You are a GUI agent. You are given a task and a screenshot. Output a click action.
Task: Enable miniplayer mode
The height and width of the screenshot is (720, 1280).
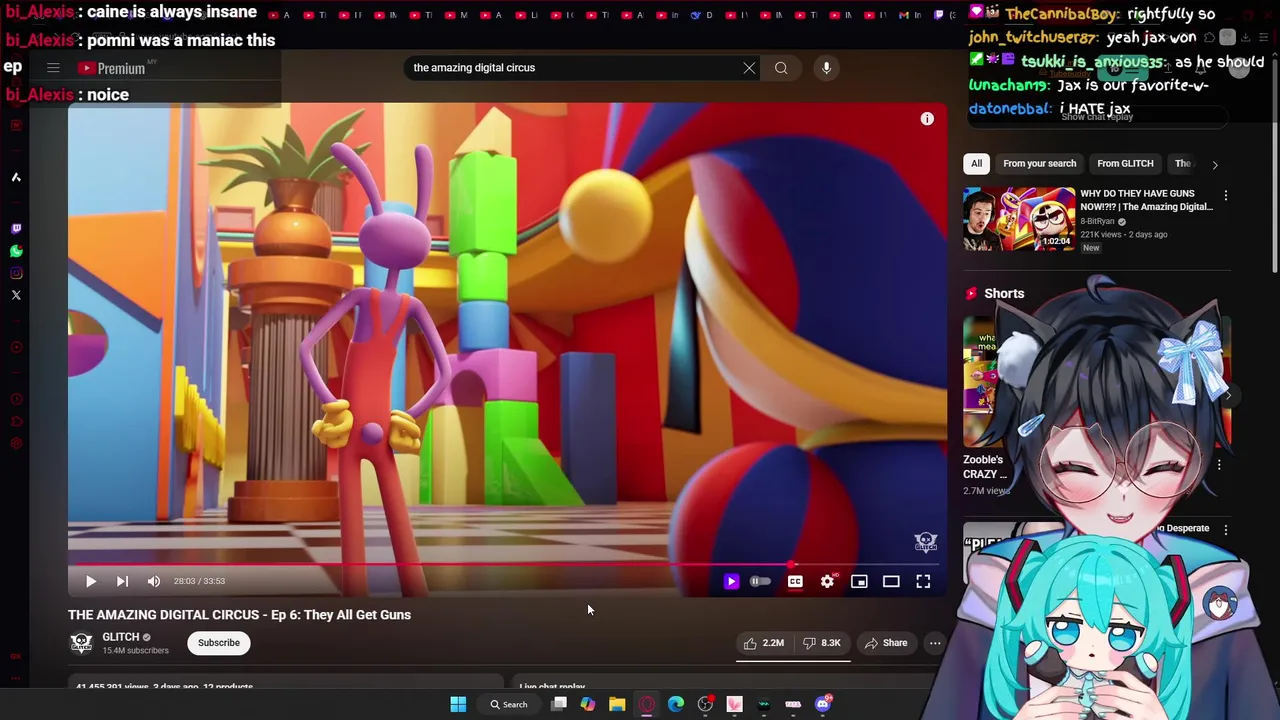[x=859, y=581]
